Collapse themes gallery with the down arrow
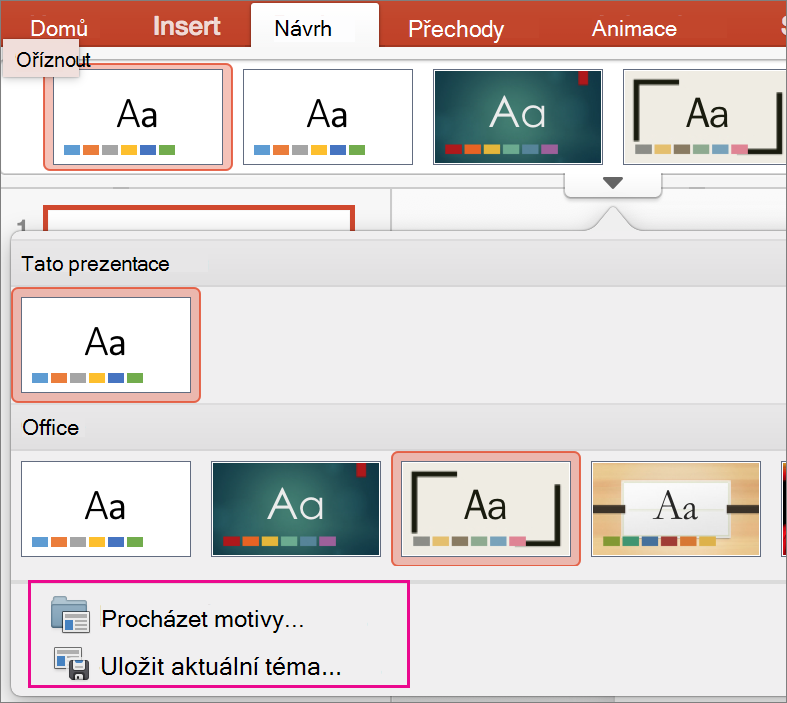The height and width of the screenshot is (703, 787). 613,183
